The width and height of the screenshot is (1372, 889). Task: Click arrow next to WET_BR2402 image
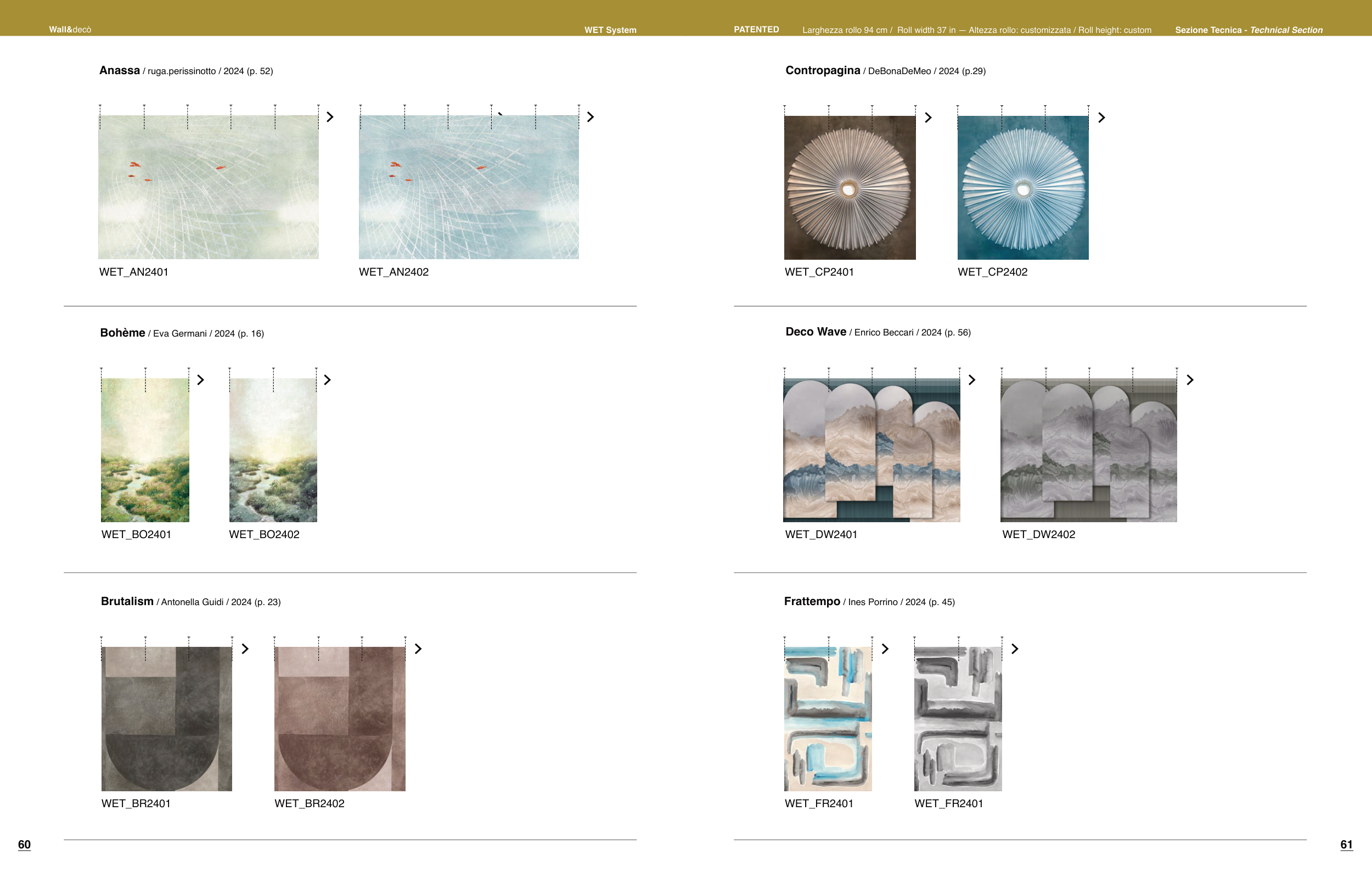pos(419,649)
